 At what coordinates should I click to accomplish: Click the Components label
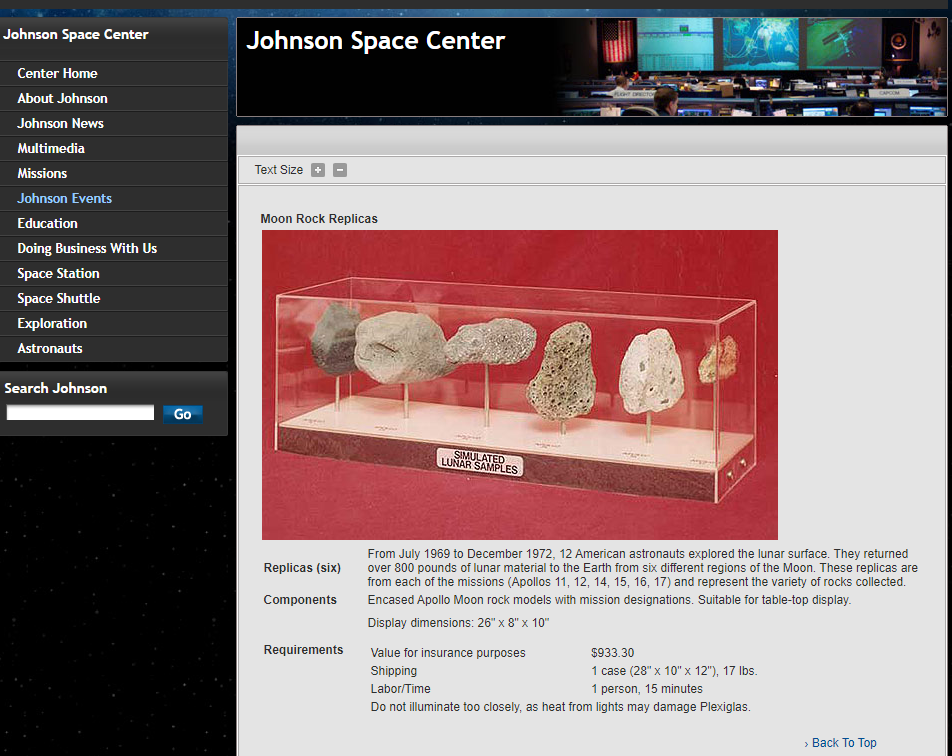coord(300,599)
